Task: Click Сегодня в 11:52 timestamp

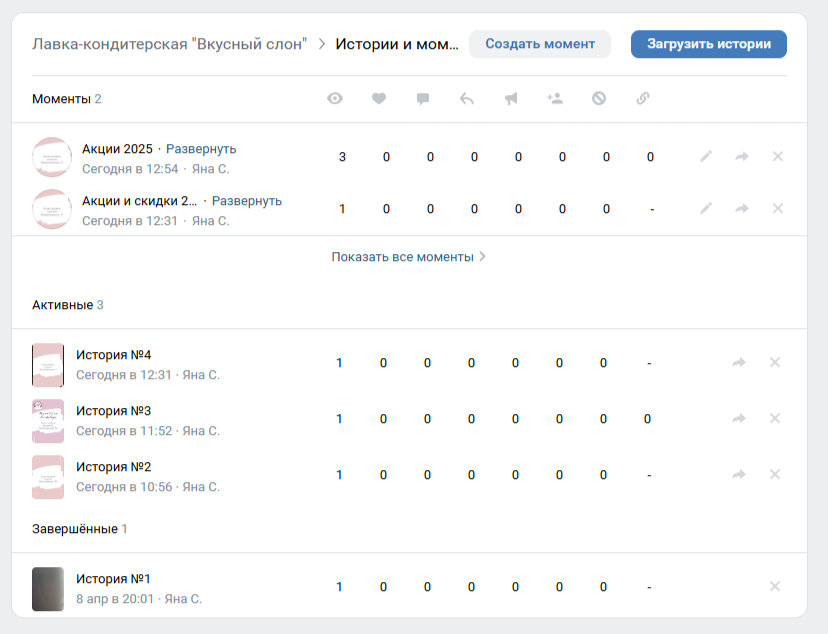Action: (x=124, y=431)
